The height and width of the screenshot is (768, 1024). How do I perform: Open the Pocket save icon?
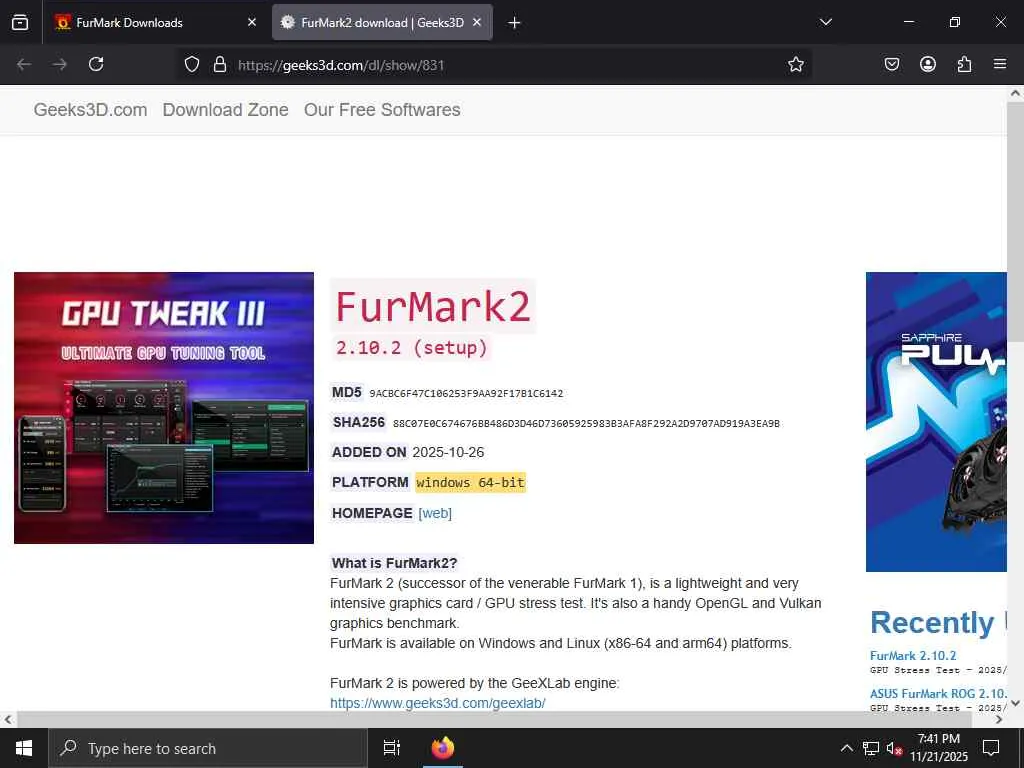892,64
